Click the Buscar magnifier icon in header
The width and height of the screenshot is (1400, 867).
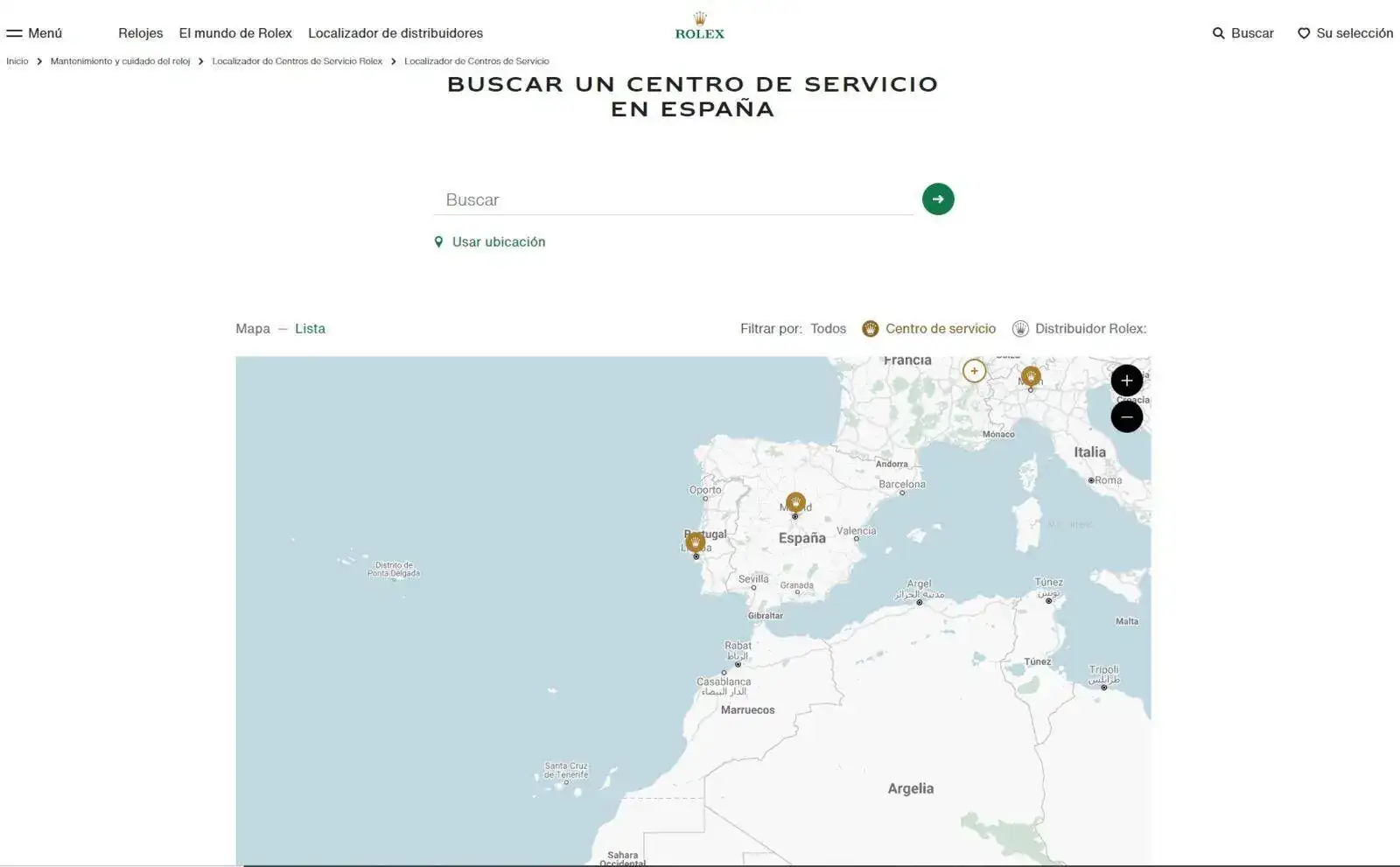pos(1218,33)
